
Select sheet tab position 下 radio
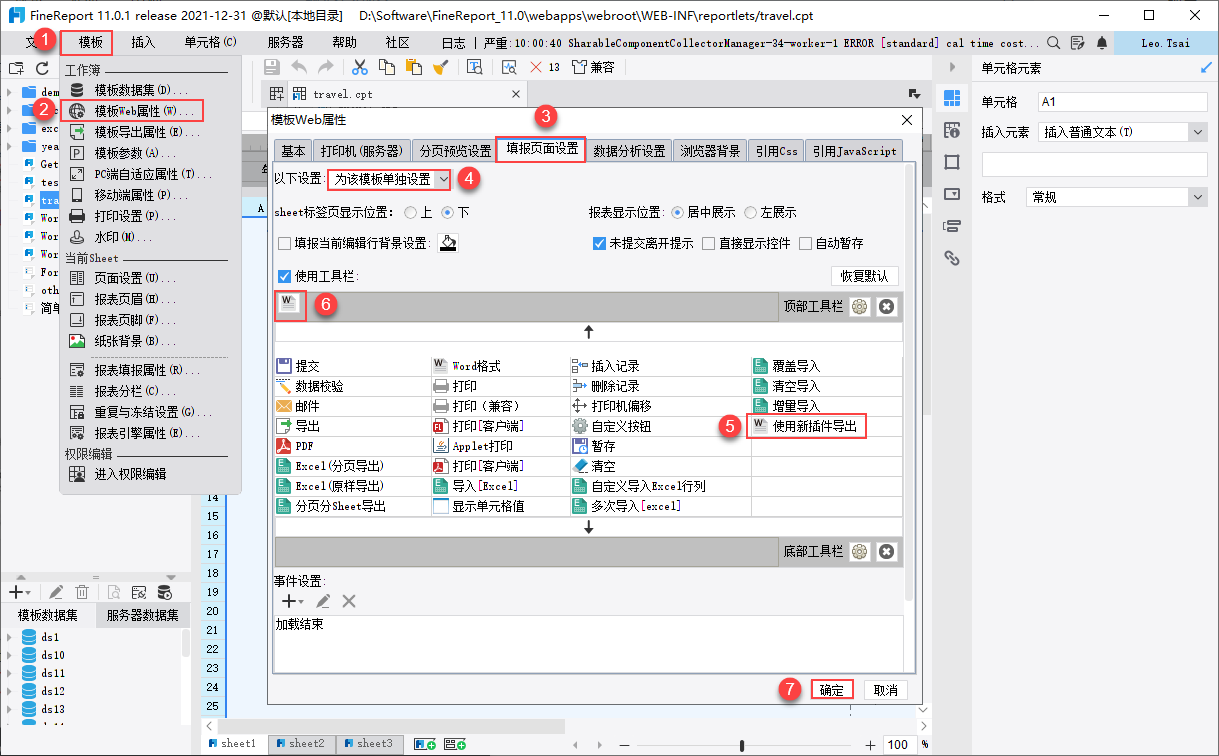coord(447,212)
